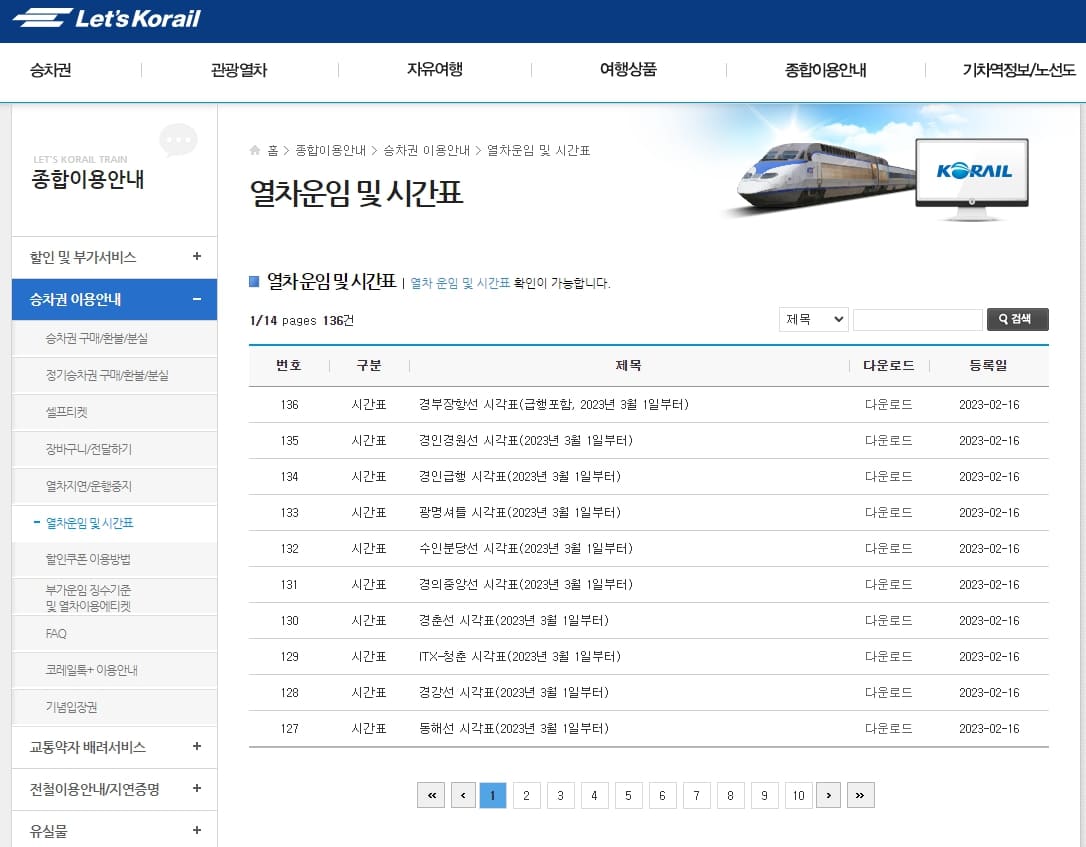
Task: Click the speech bubble icon above 종합이용안내
Action: (x=178, y=140)
